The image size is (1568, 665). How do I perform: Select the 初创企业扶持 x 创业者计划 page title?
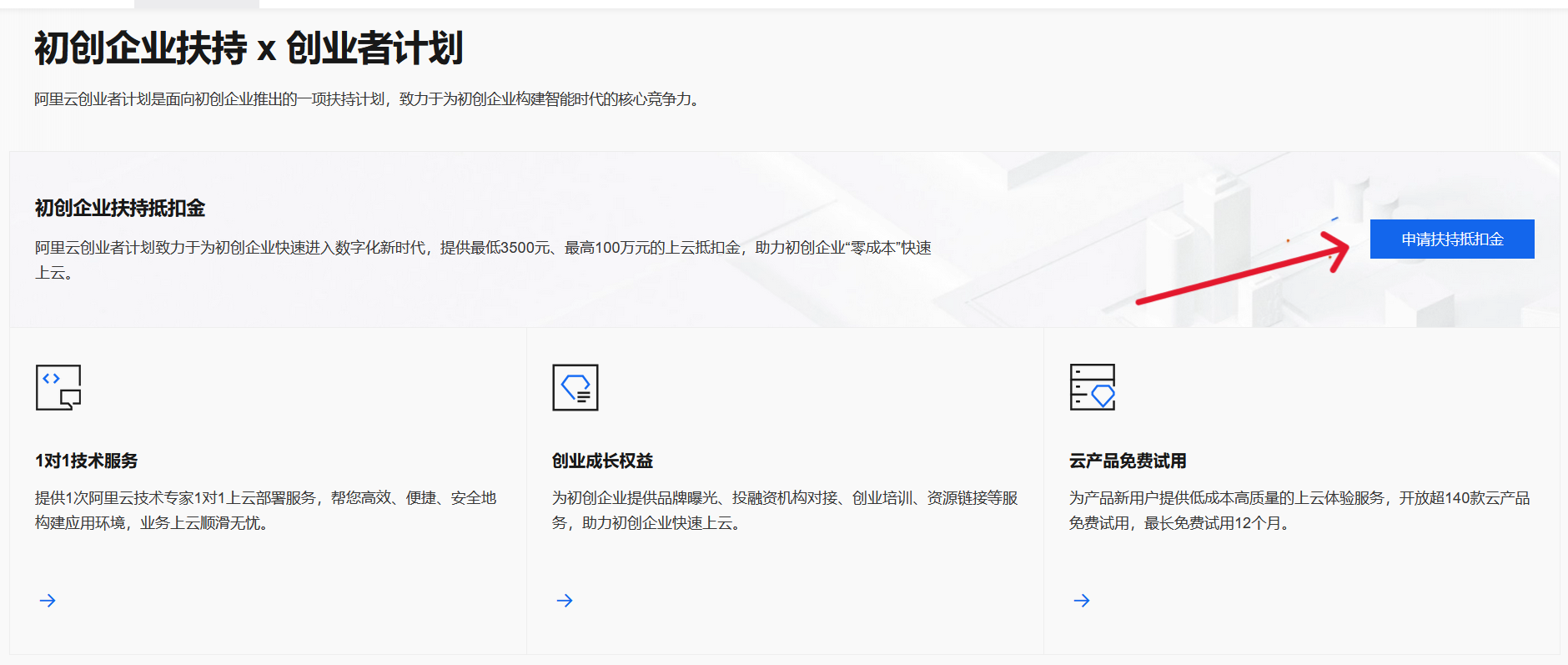(x=249, y=48)
